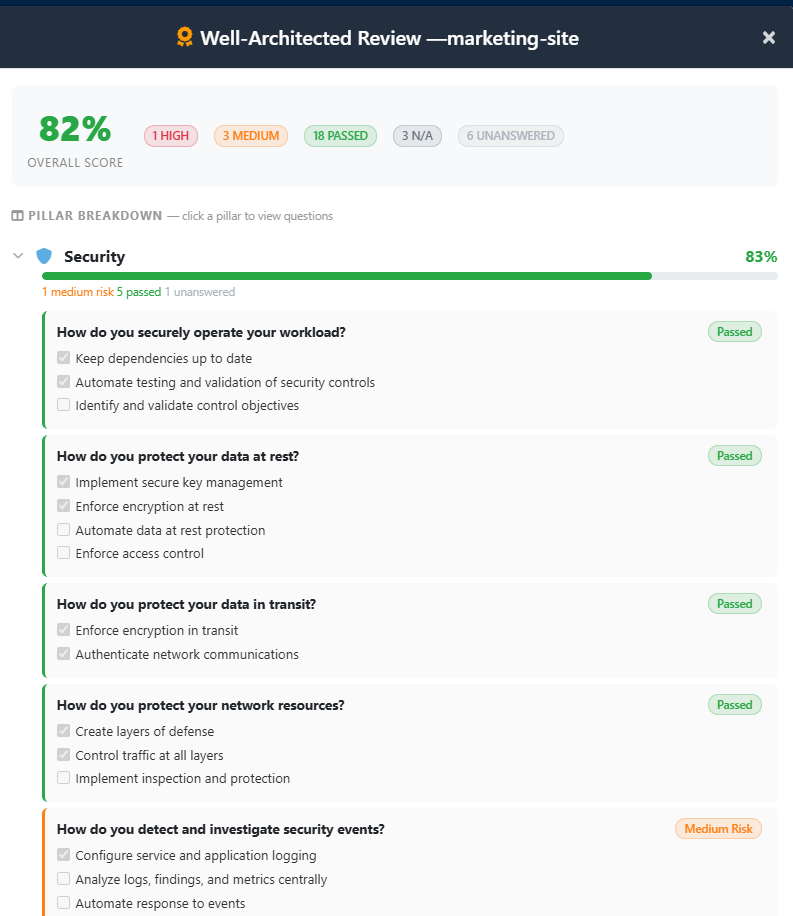Click the '3 N/A' badge
This screenshot has height=916, width=793.
[x=417, y=136]
